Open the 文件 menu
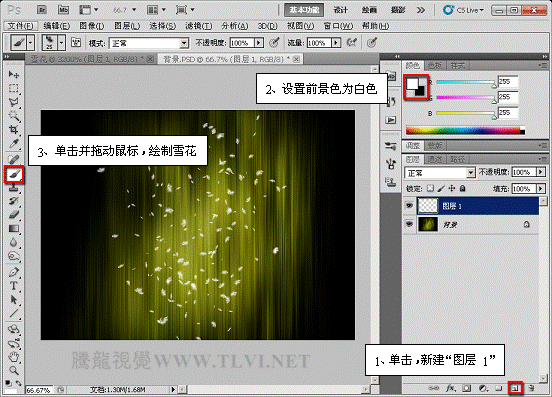 click(x=20, y=26)
